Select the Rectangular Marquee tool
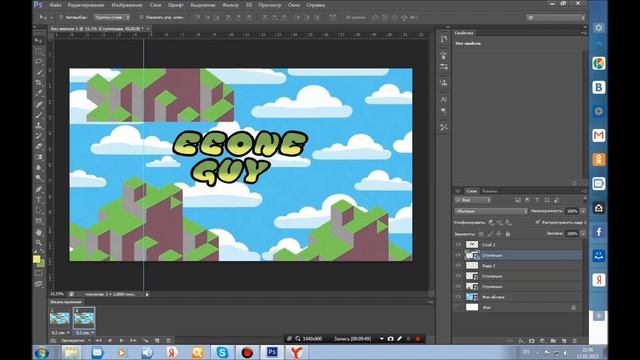 (x=39, y=51)
